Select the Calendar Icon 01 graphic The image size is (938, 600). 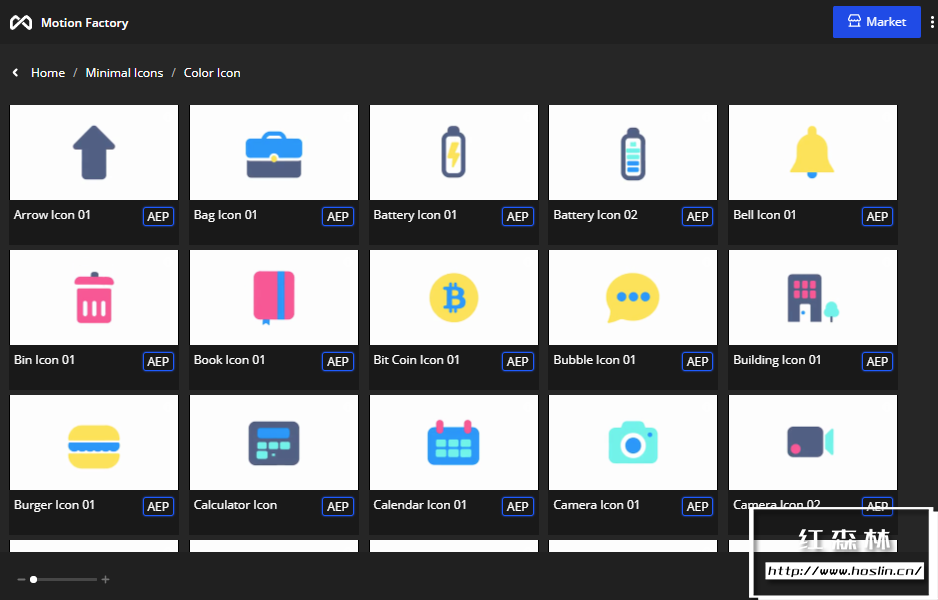click(454, 443)
